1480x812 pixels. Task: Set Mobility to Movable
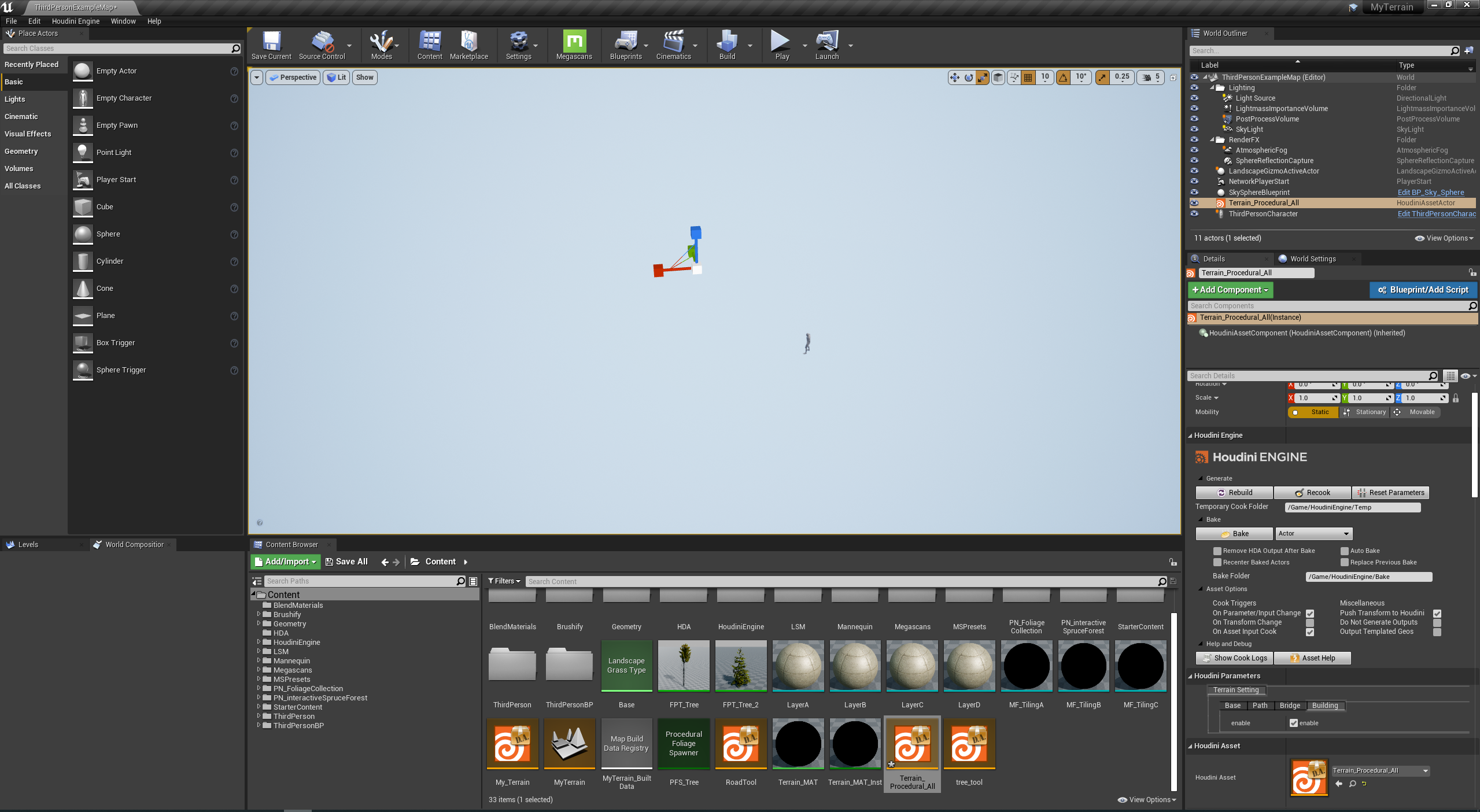point(1415,412)
